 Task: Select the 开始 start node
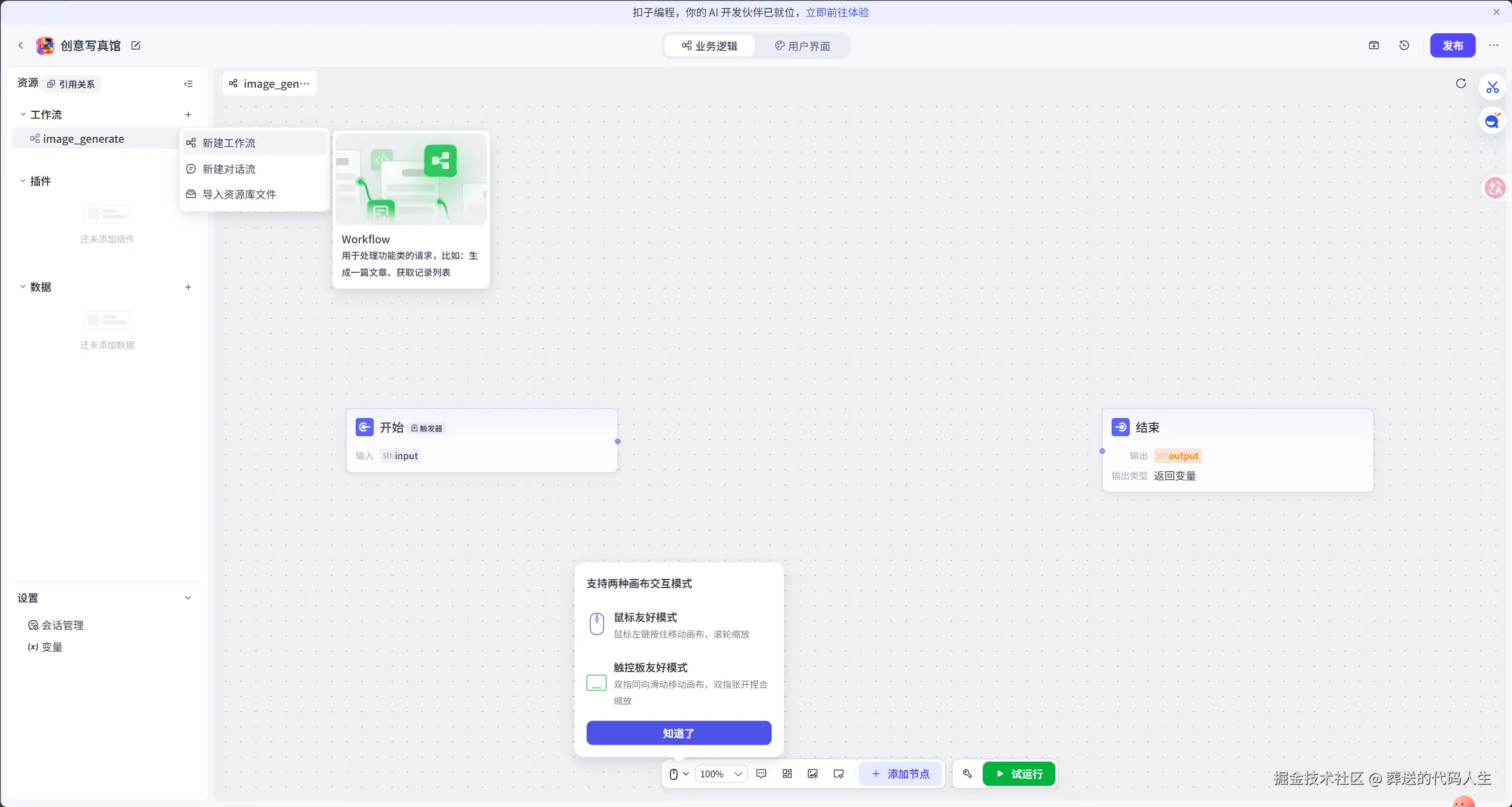click(x=481, y=440)
